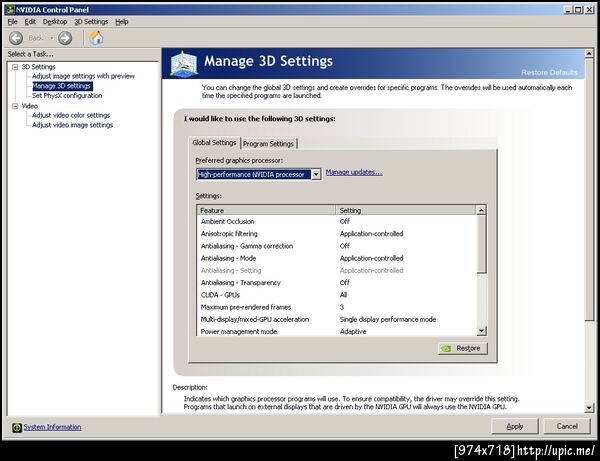Select Manage 3D settings tree item
This screenshot has height=461, width=600.
[x=62, y=86]
